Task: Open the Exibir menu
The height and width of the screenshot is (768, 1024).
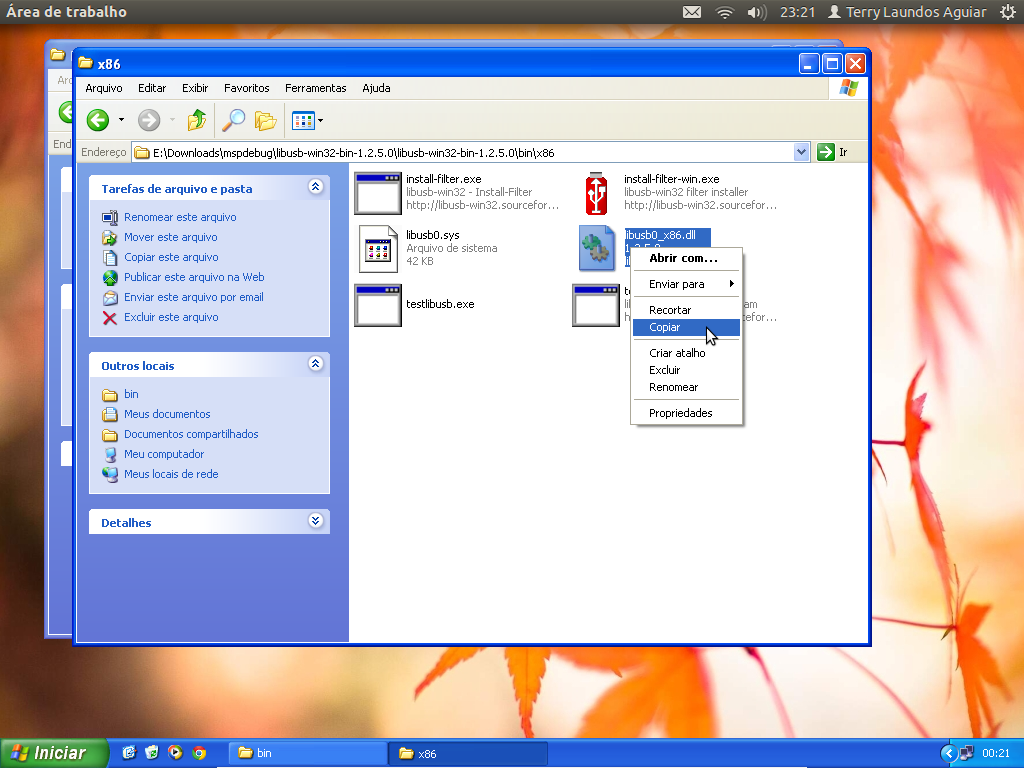Action: [195, 88]
